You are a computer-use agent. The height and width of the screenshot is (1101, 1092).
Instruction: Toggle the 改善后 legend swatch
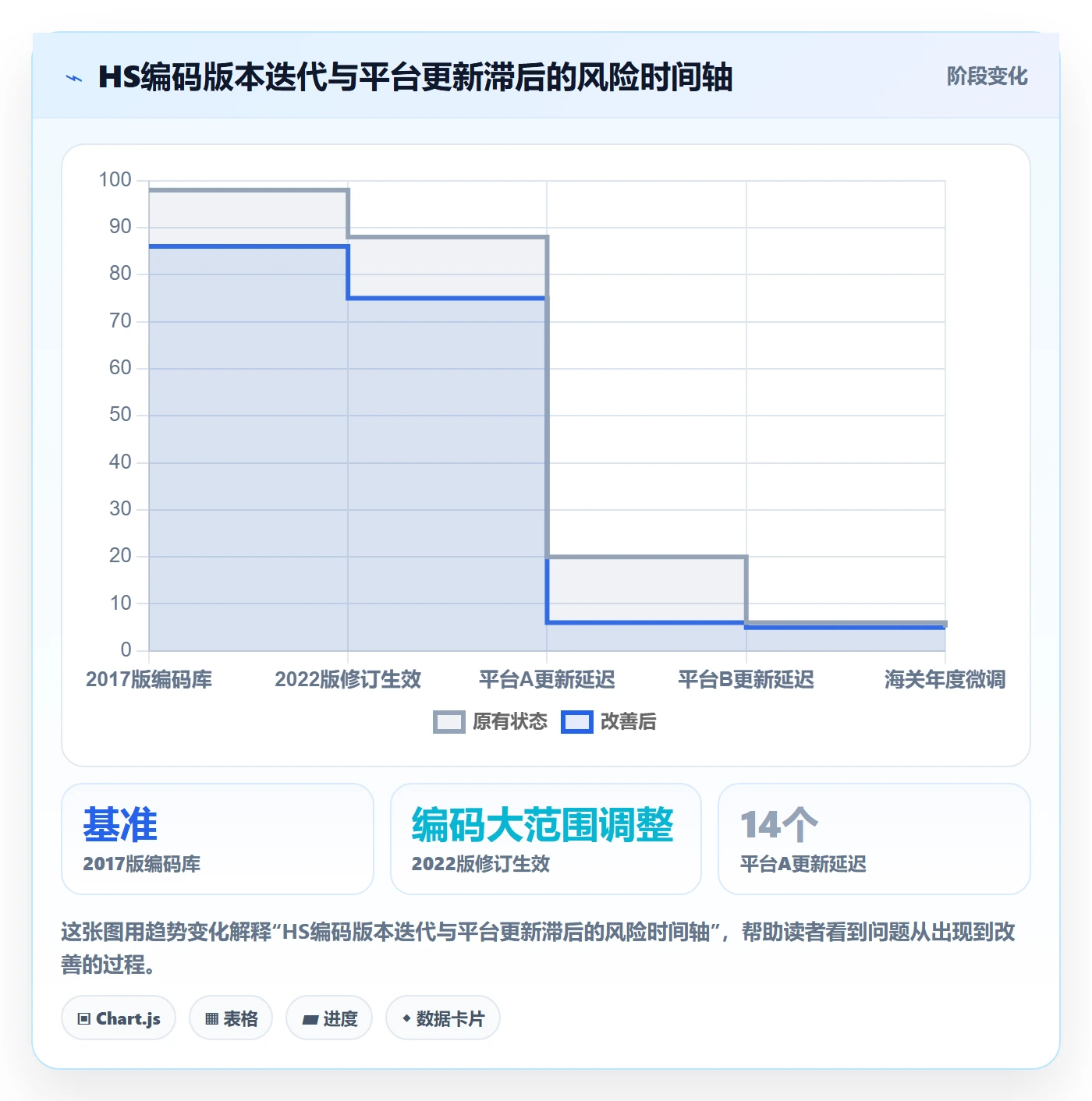577,722
